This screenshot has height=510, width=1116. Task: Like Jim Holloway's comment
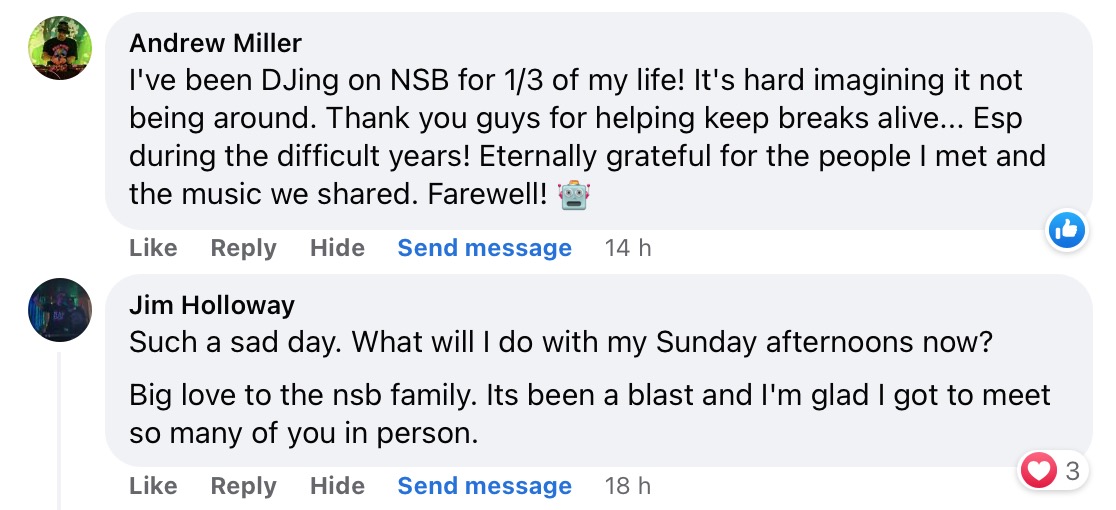[x=153, y=486]
